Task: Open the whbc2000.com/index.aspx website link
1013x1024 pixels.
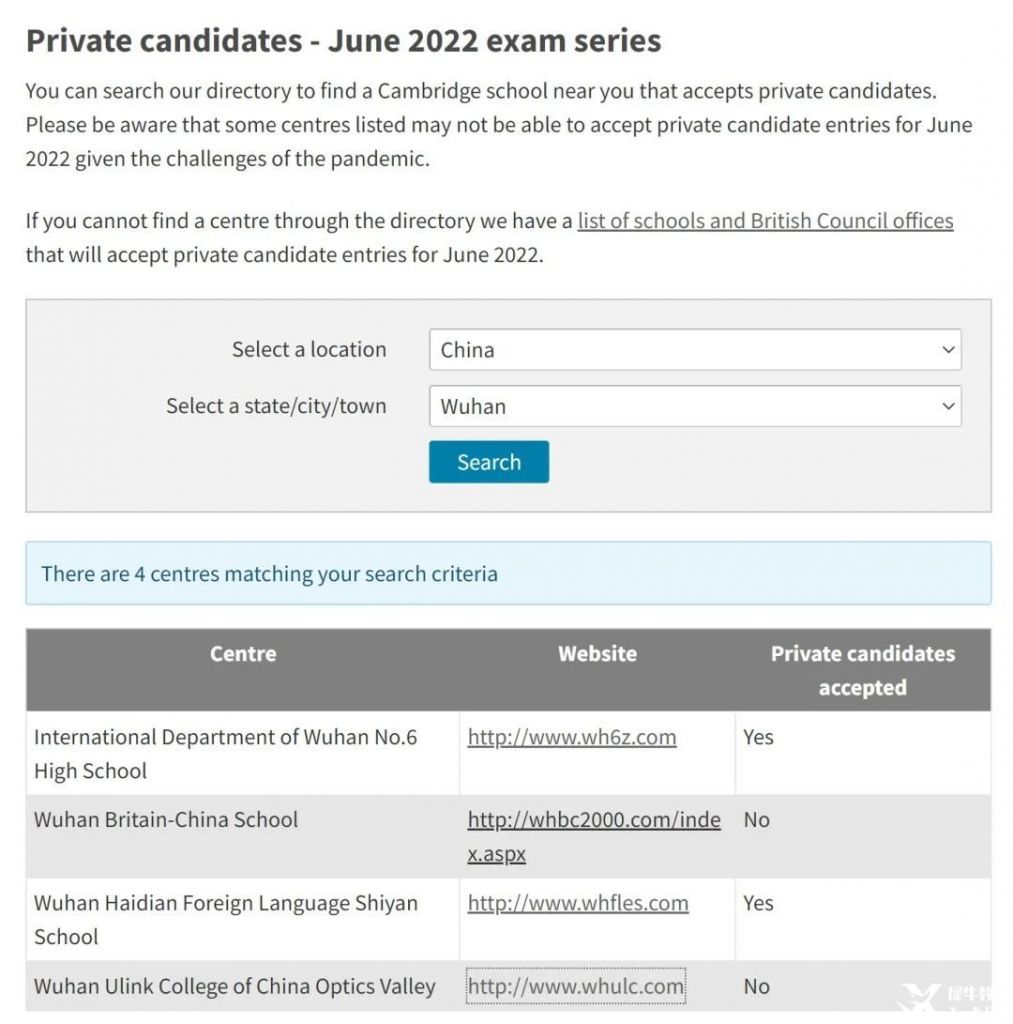Action: [x=594, y=837]
